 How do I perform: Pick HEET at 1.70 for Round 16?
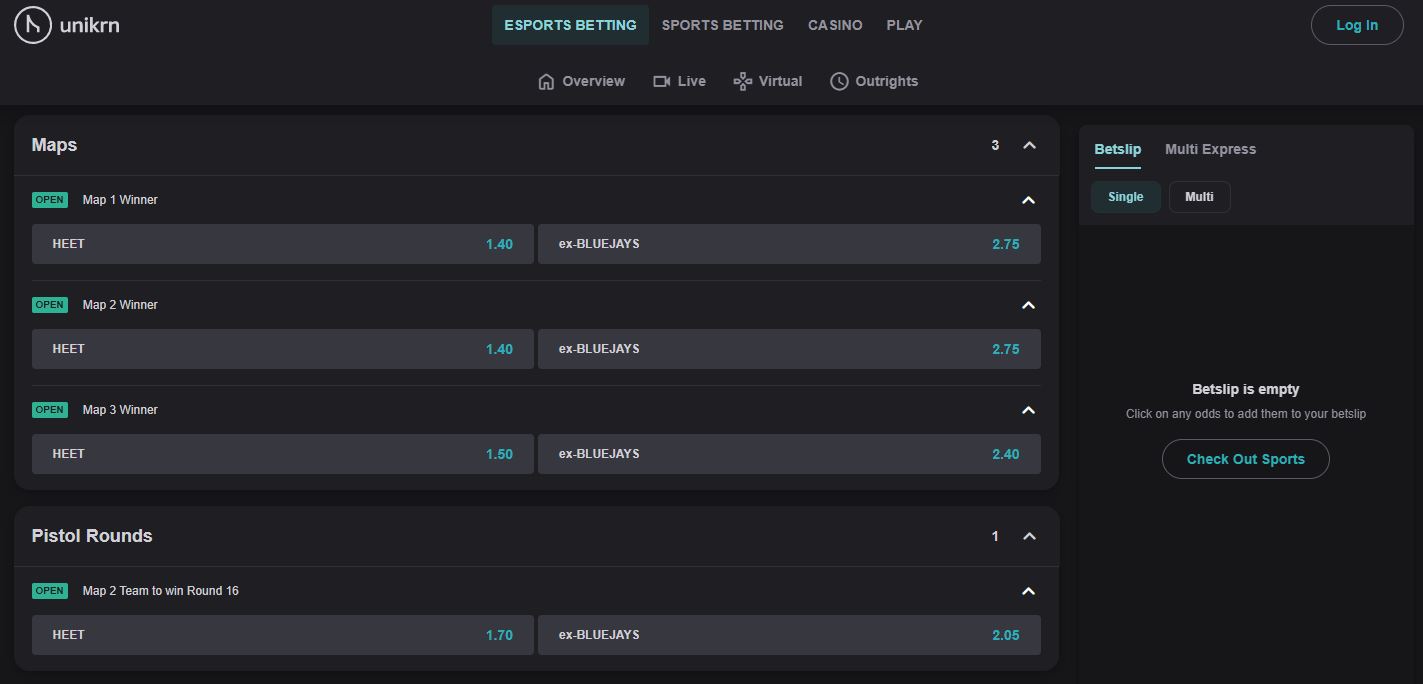click(x=283, y=635)
